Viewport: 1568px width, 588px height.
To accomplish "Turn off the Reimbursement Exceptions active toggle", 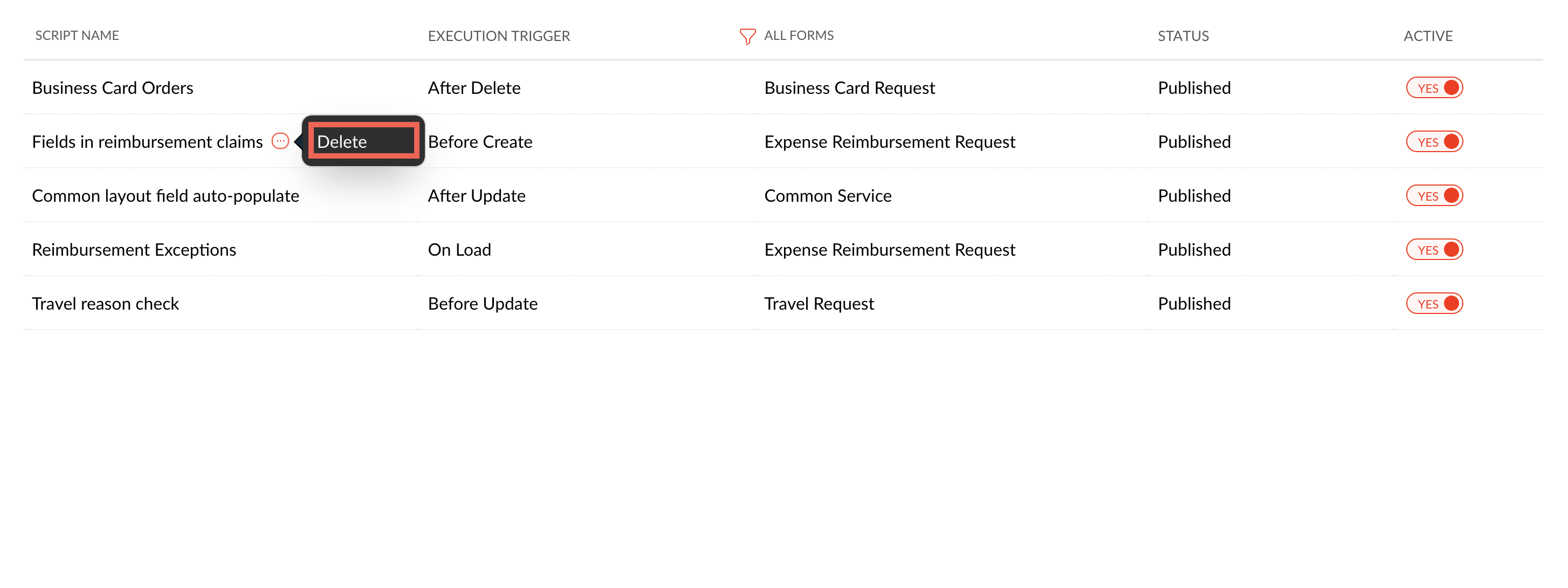I will click(1434, 250).
